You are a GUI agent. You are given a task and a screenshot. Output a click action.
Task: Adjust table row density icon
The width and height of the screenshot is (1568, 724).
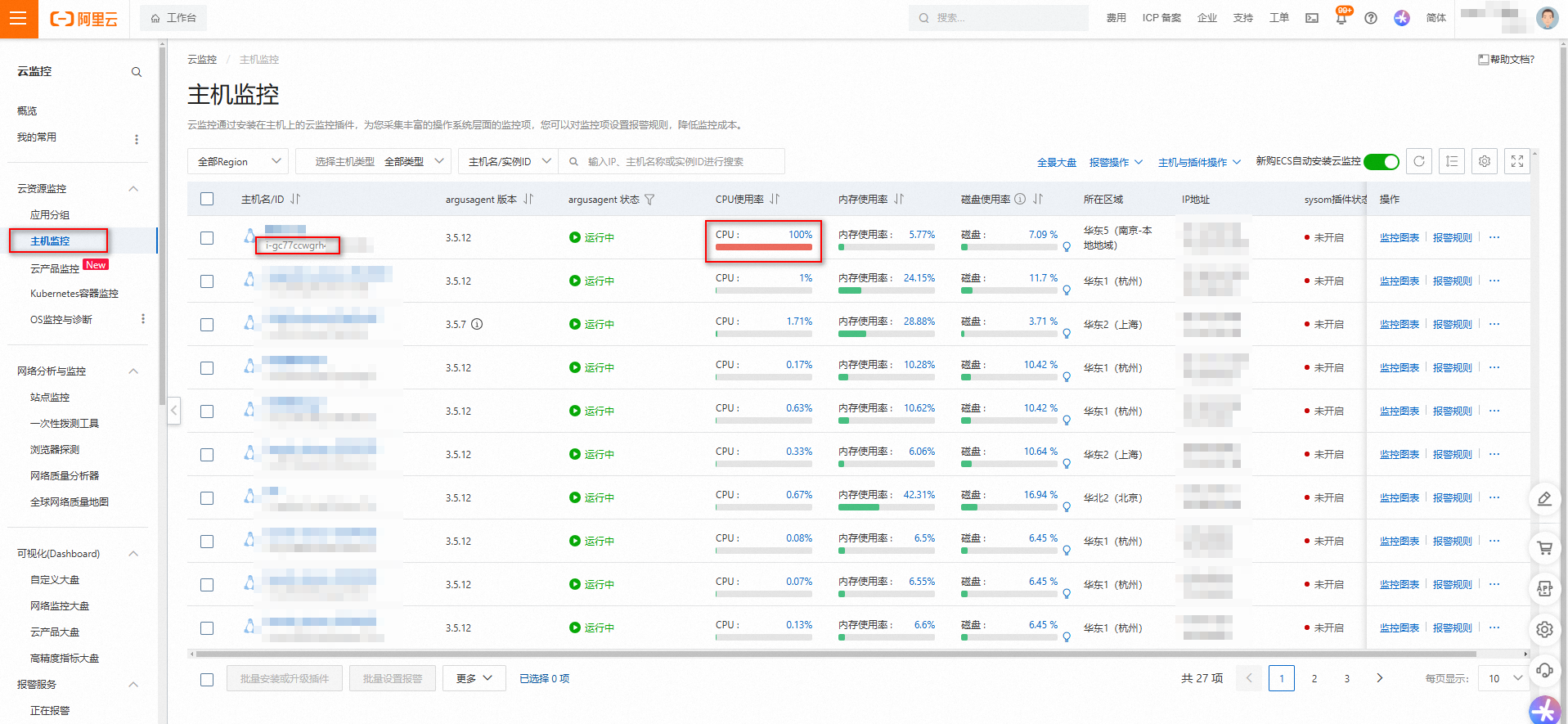[1452, 161]
